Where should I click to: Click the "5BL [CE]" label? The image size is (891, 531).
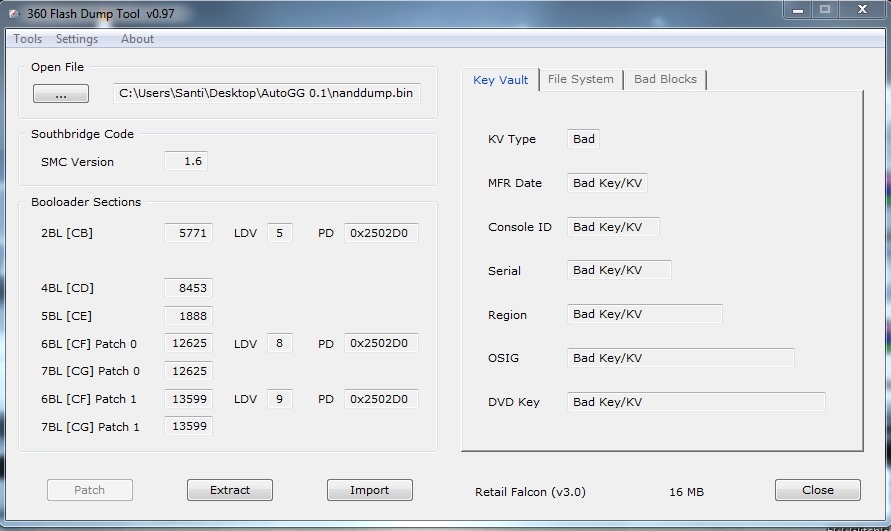(66, 316)
